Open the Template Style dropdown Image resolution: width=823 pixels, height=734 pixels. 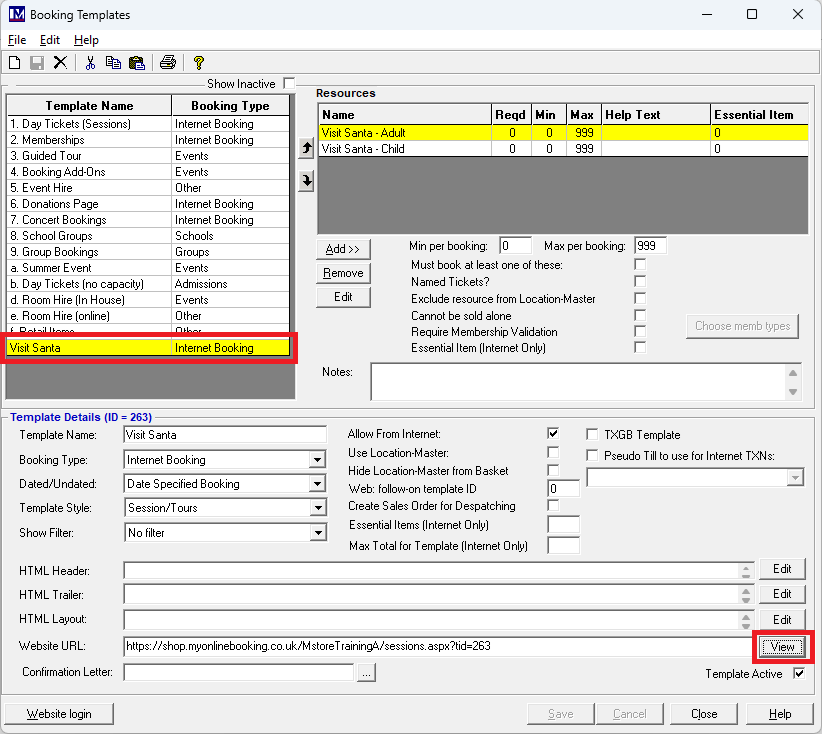click(317, 508)
